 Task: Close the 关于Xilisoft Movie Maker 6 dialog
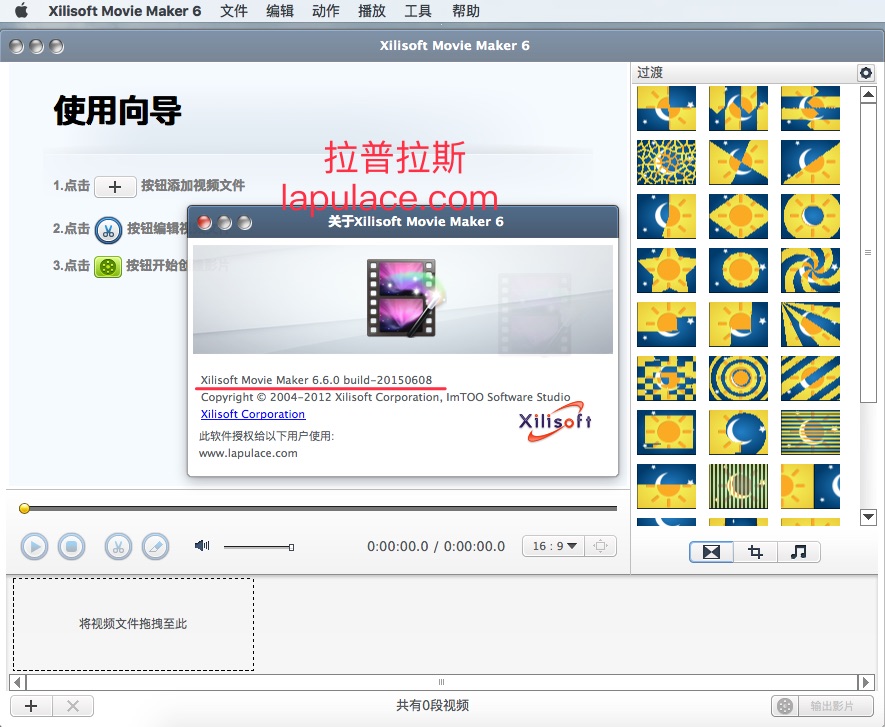pos(204,222)
